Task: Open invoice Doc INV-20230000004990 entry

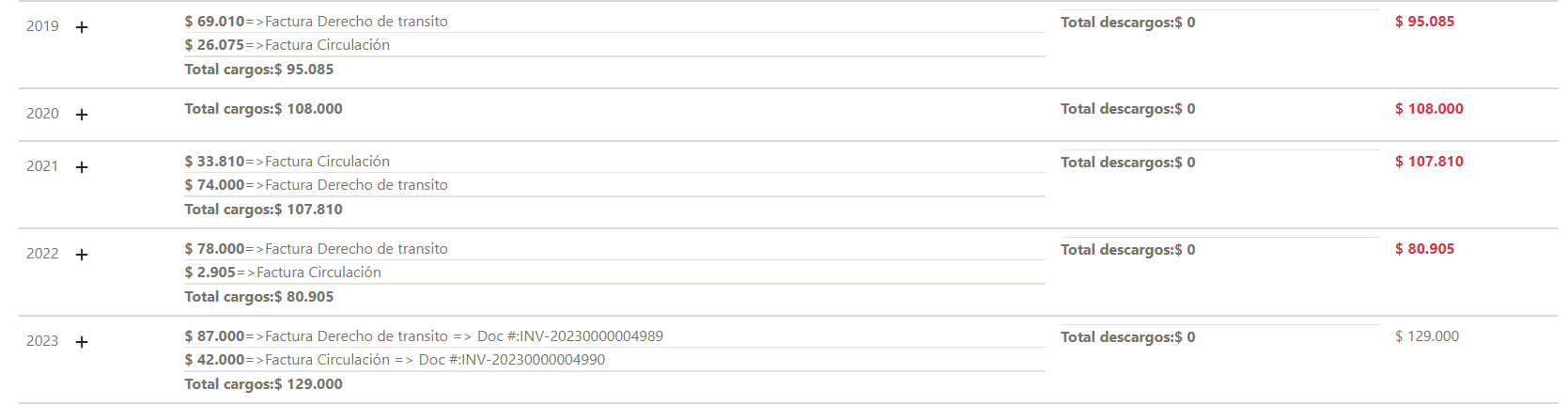Action: click(x=395, y=360)
